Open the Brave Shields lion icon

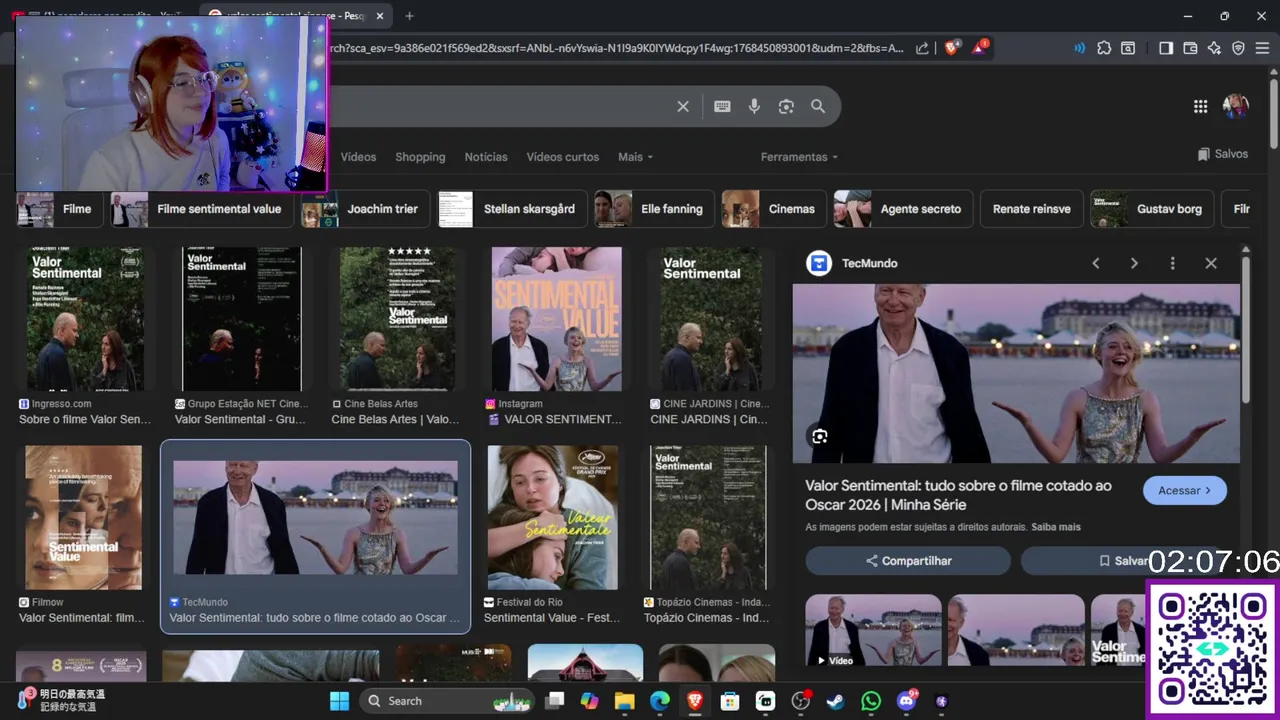point(952,47)
